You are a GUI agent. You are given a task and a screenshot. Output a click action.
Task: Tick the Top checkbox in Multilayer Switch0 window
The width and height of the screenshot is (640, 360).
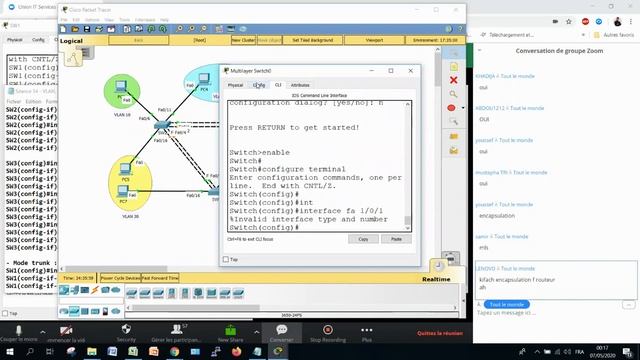[226, 259]
